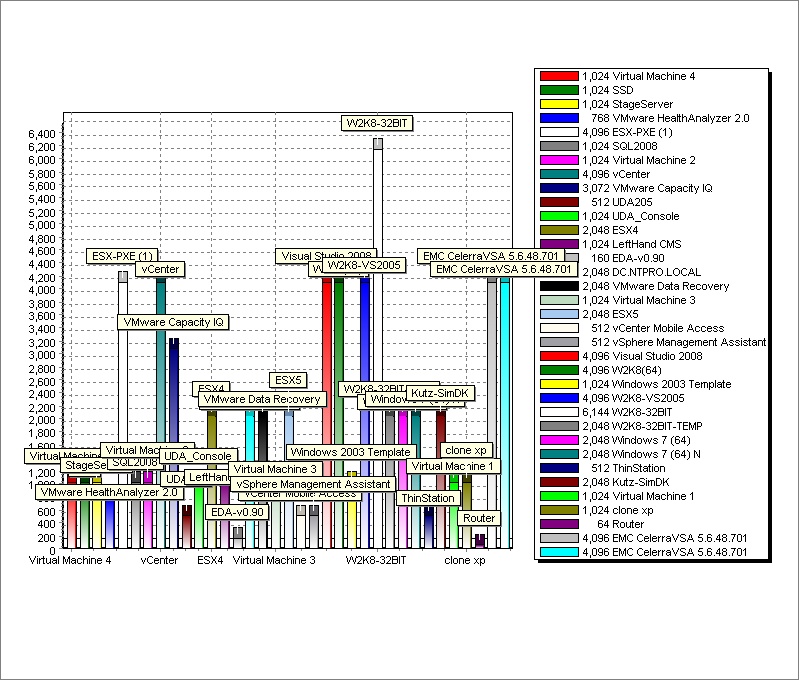Click legend entry '512 ThinStation'
This screenshot has height=681, width=800.
pos(628,468)
